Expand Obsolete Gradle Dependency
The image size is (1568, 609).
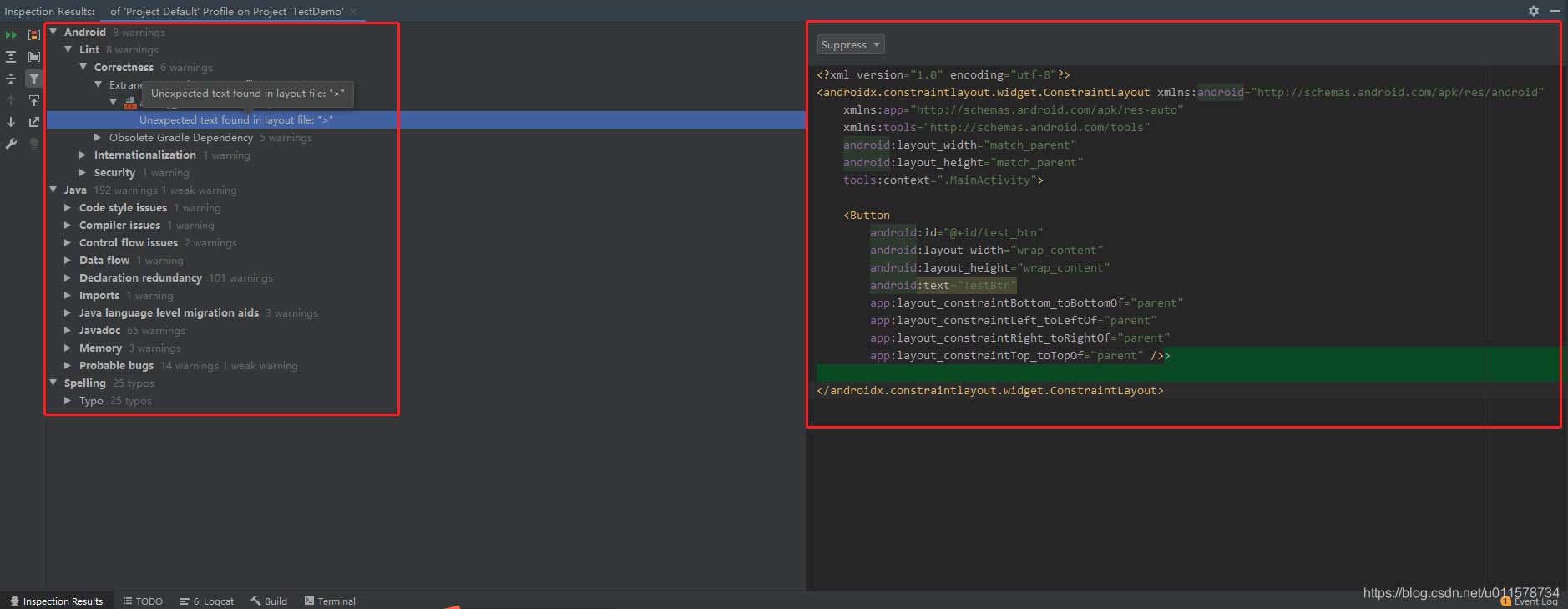pyautogui.click(x=99, y=137)
